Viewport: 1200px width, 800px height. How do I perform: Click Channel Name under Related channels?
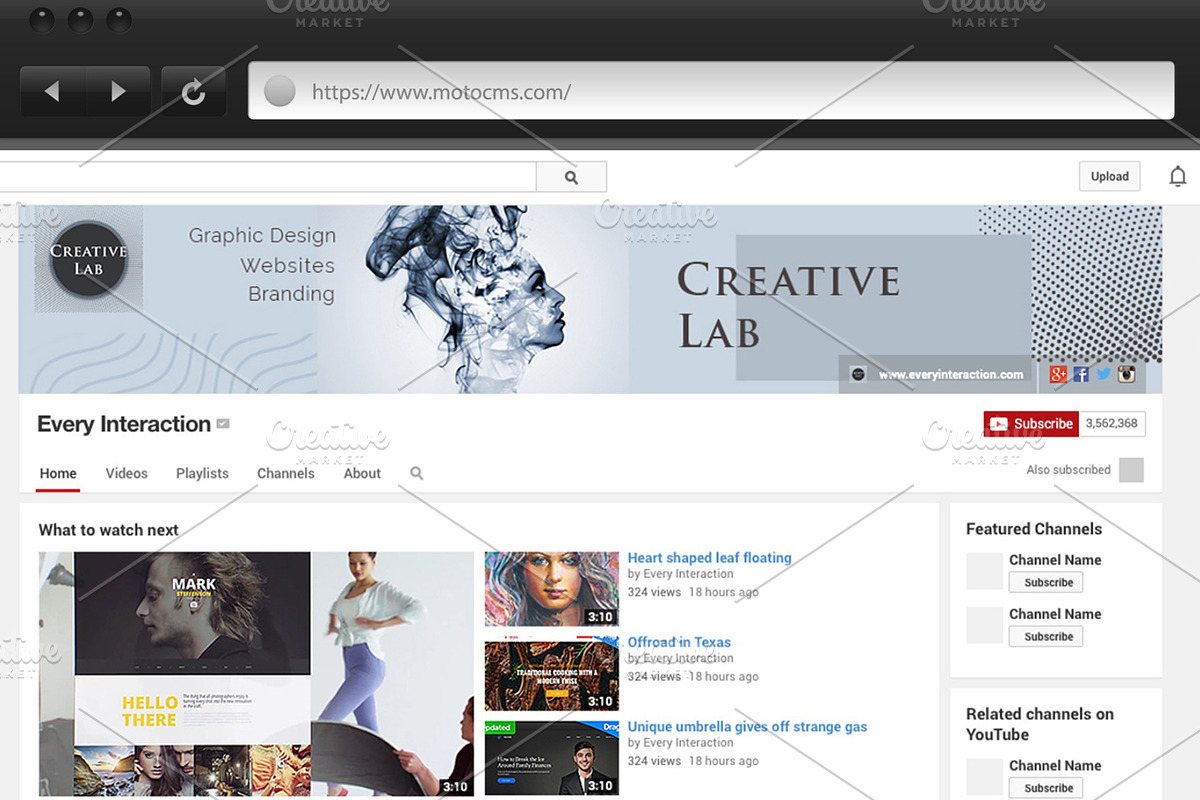1055,766
